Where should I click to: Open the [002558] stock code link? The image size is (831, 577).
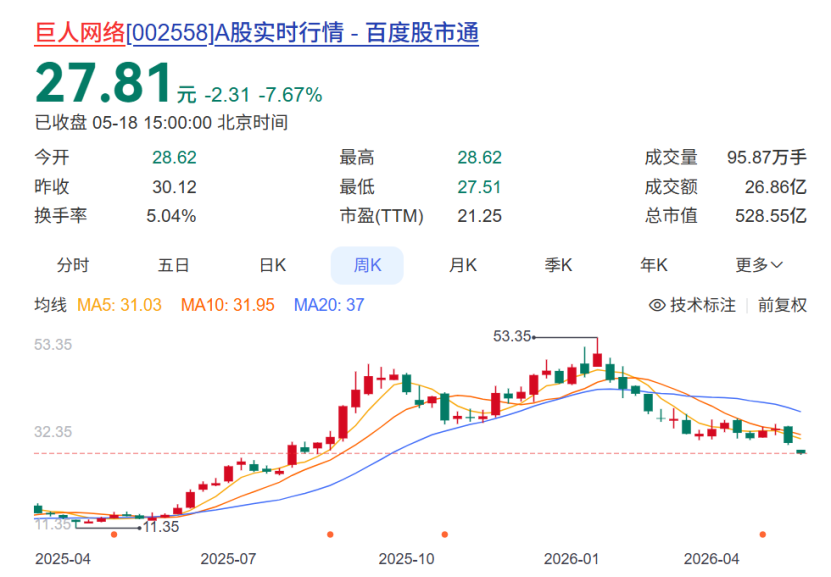pyautogui.click(x=170, y=33)
